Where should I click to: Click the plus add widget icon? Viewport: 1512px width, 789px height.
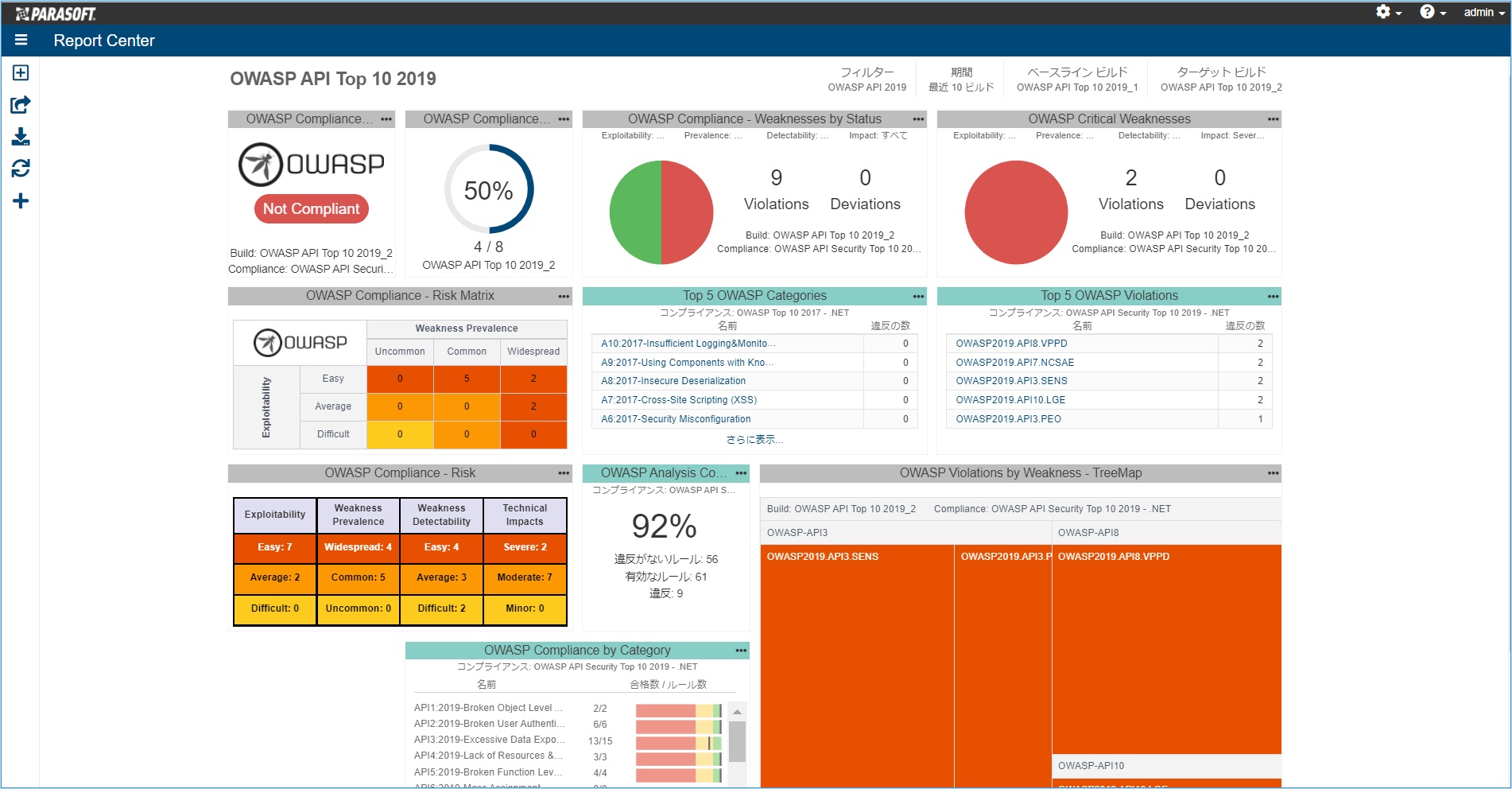coord(21,201)
